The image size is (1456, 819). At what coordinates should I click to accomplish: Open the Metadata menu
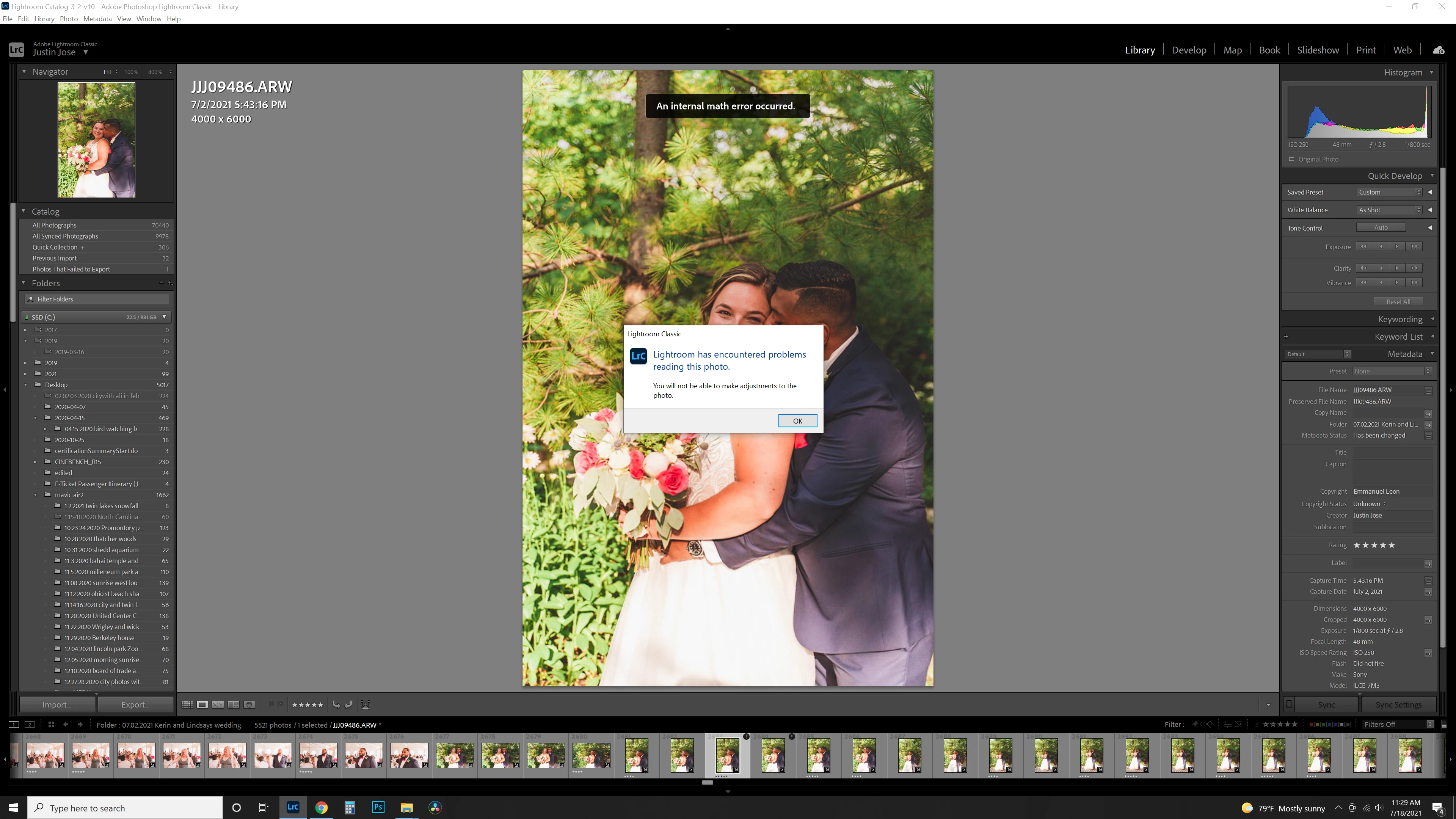click(97, 19)
